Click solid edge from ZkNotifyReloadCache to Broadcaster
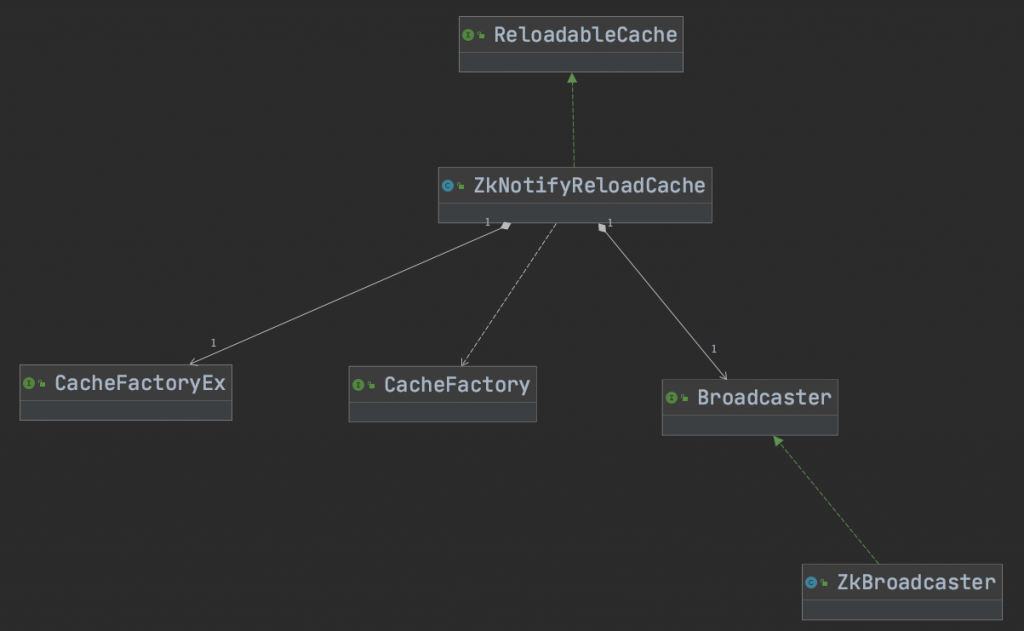Screen dimensions: 1024x631 [x=663, y=301]
